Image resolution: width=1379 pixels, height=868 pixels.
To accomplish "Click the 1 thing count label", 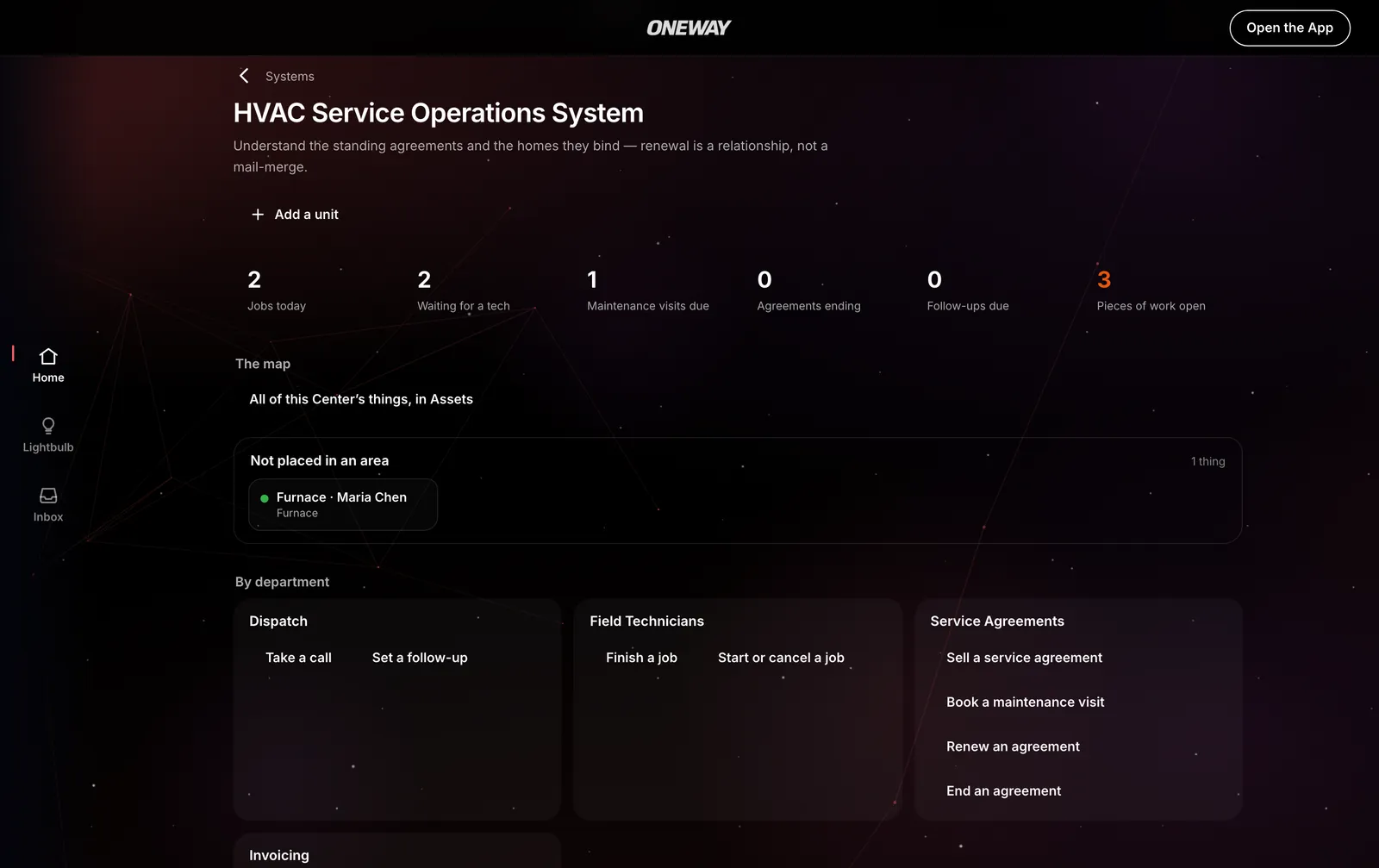I will [x=1207, y=461].
